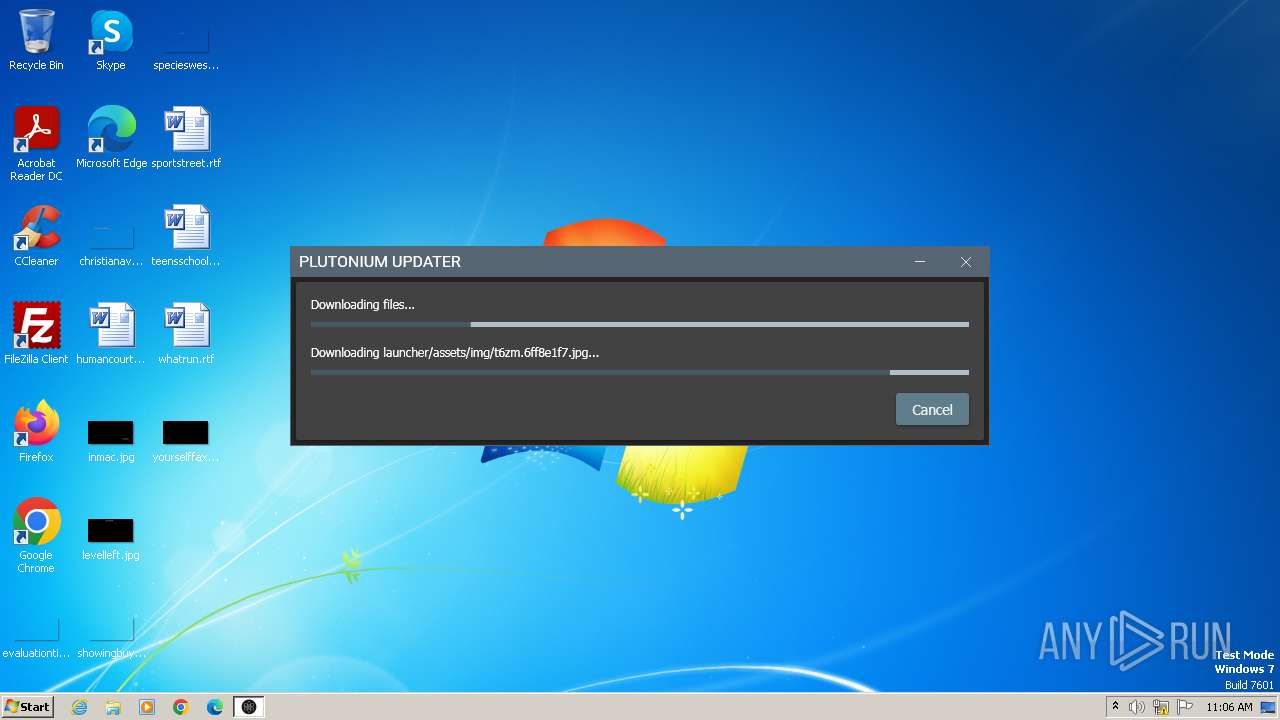The image size is (1280, 720).
Task: Open the Recycle Bin icon
Action: click(x=36, y=40)
